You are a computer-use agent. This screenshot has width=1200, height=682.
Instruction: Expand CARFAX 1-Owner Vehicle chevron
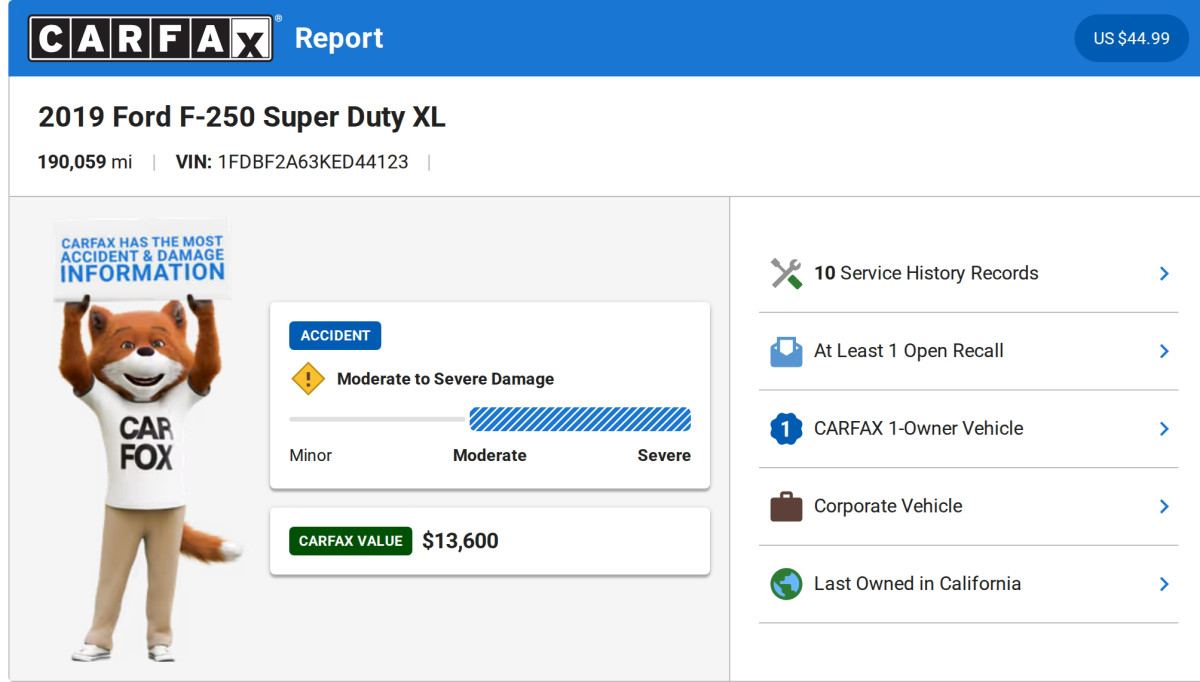1164,429
